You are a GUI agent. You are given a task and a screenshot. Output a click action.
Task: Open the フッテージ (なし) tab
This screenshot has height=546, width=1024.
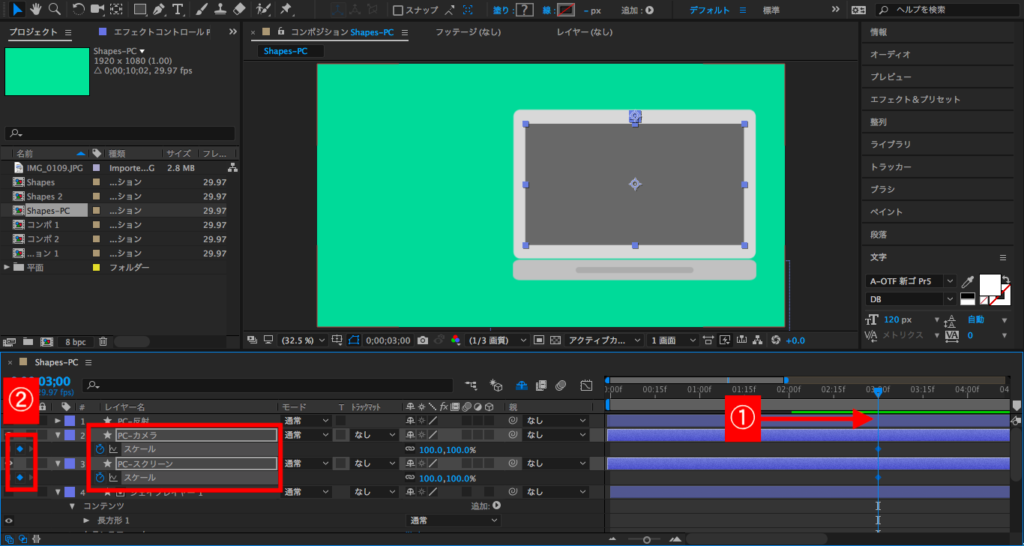coord(469,33)
